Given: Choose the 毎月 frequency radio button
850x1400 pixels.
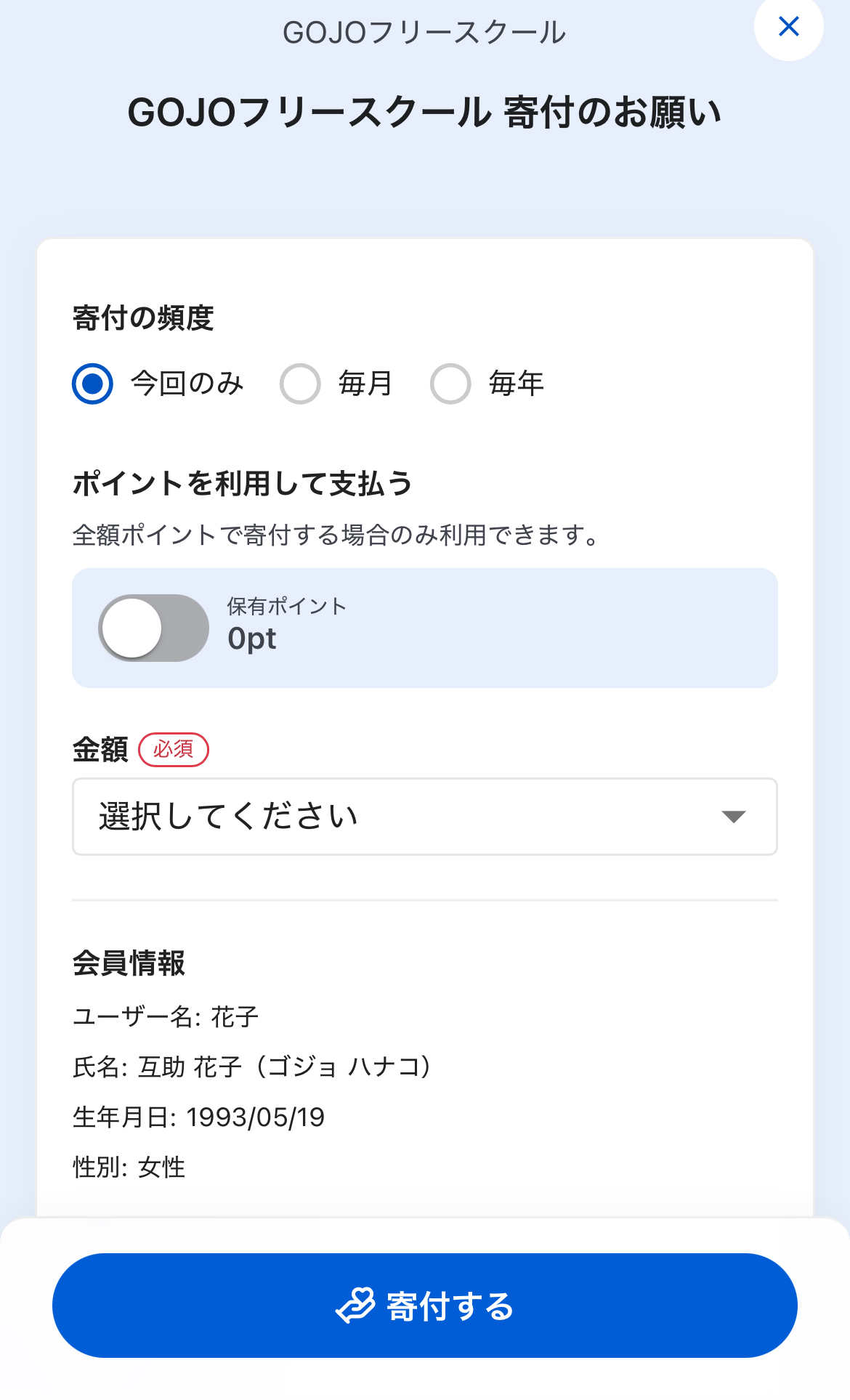Looking at the screenshot, I should tap(300, 384).
